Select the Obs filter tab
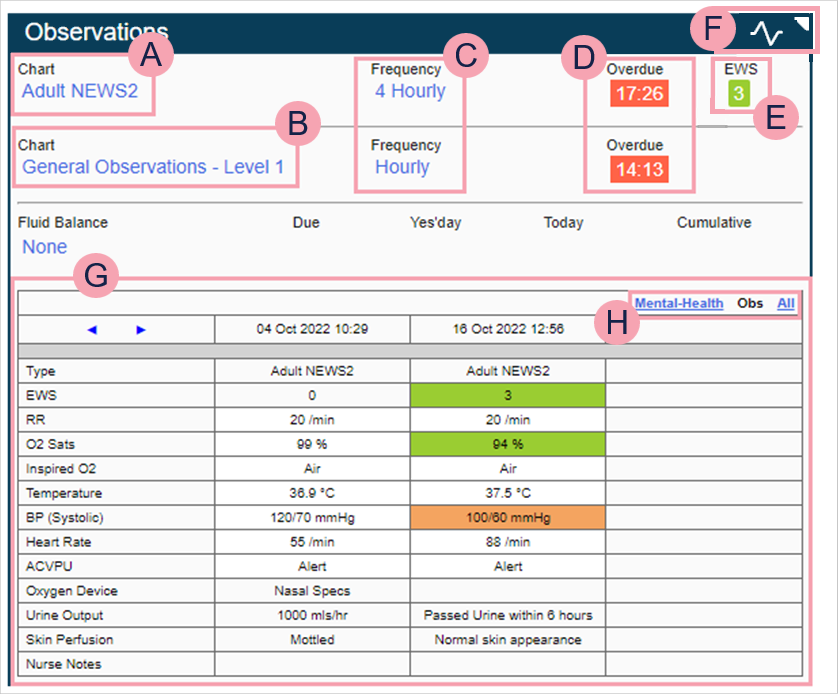Viewport: 838px width, 694px height. point(750,303)
